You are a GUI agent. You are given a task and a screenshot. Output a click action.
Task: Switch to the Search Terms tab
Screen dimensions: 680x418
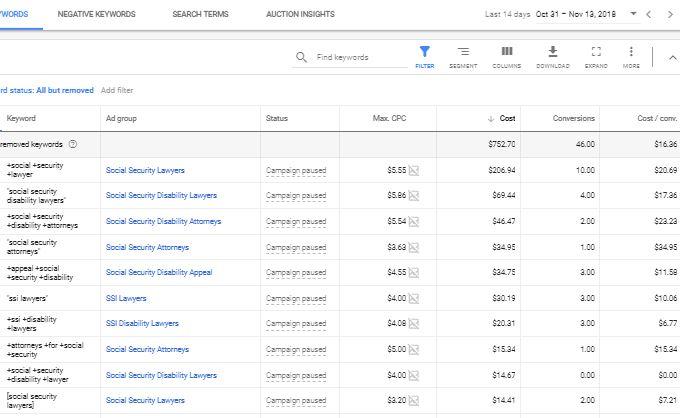200,14
